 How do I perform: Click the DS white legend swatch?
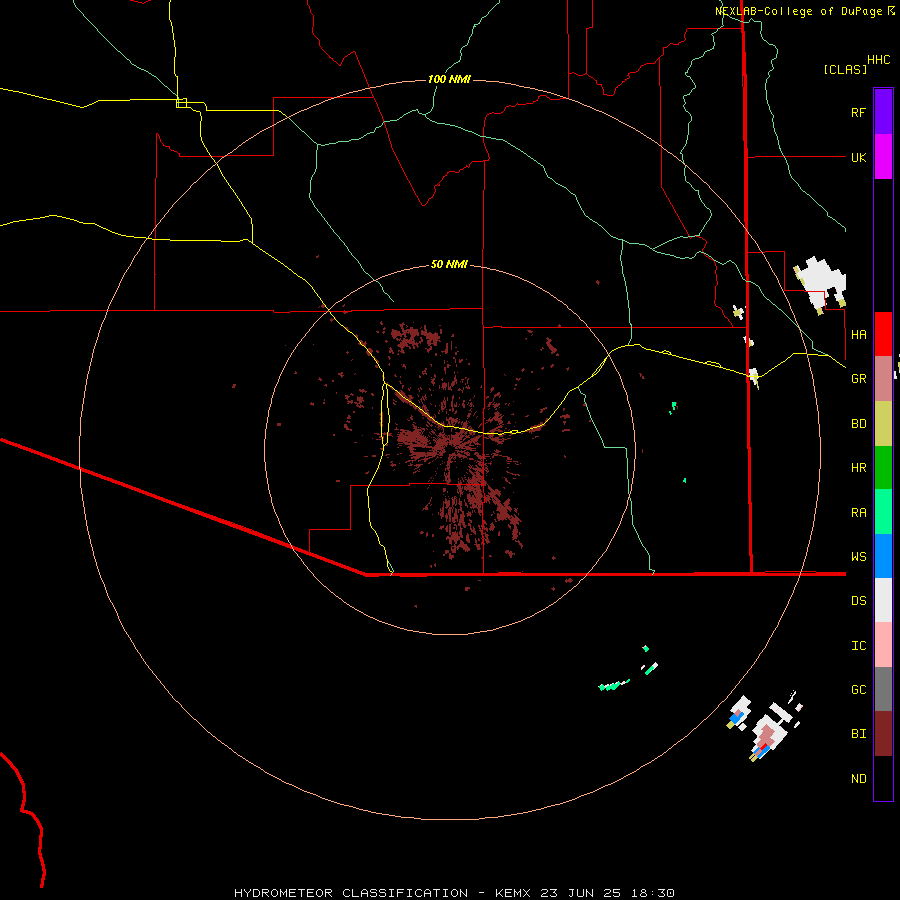point(883,600)
